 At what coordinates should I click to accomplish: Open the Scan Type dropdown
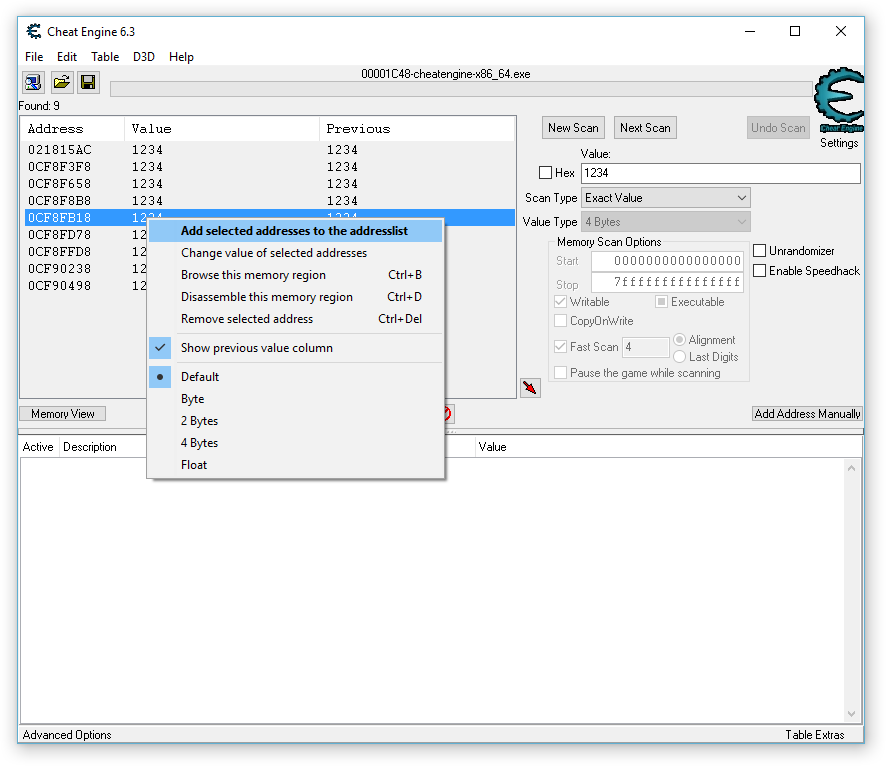(666, 198)
